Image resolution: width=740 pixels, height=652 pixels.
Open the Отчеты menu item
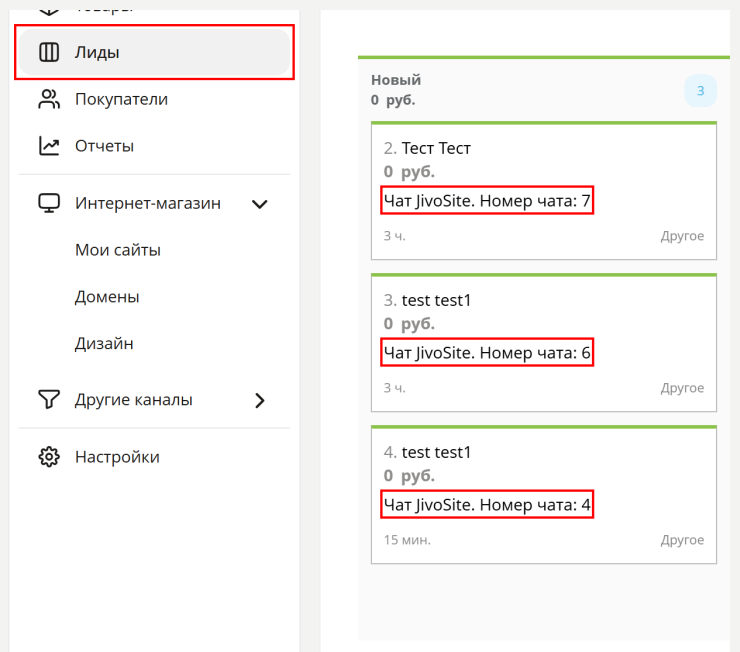[154, 146]
